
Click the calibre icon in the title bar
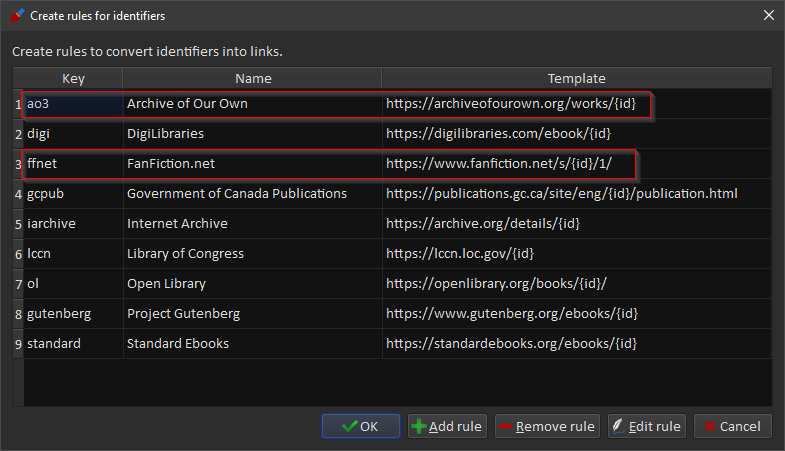click(16, 15)
